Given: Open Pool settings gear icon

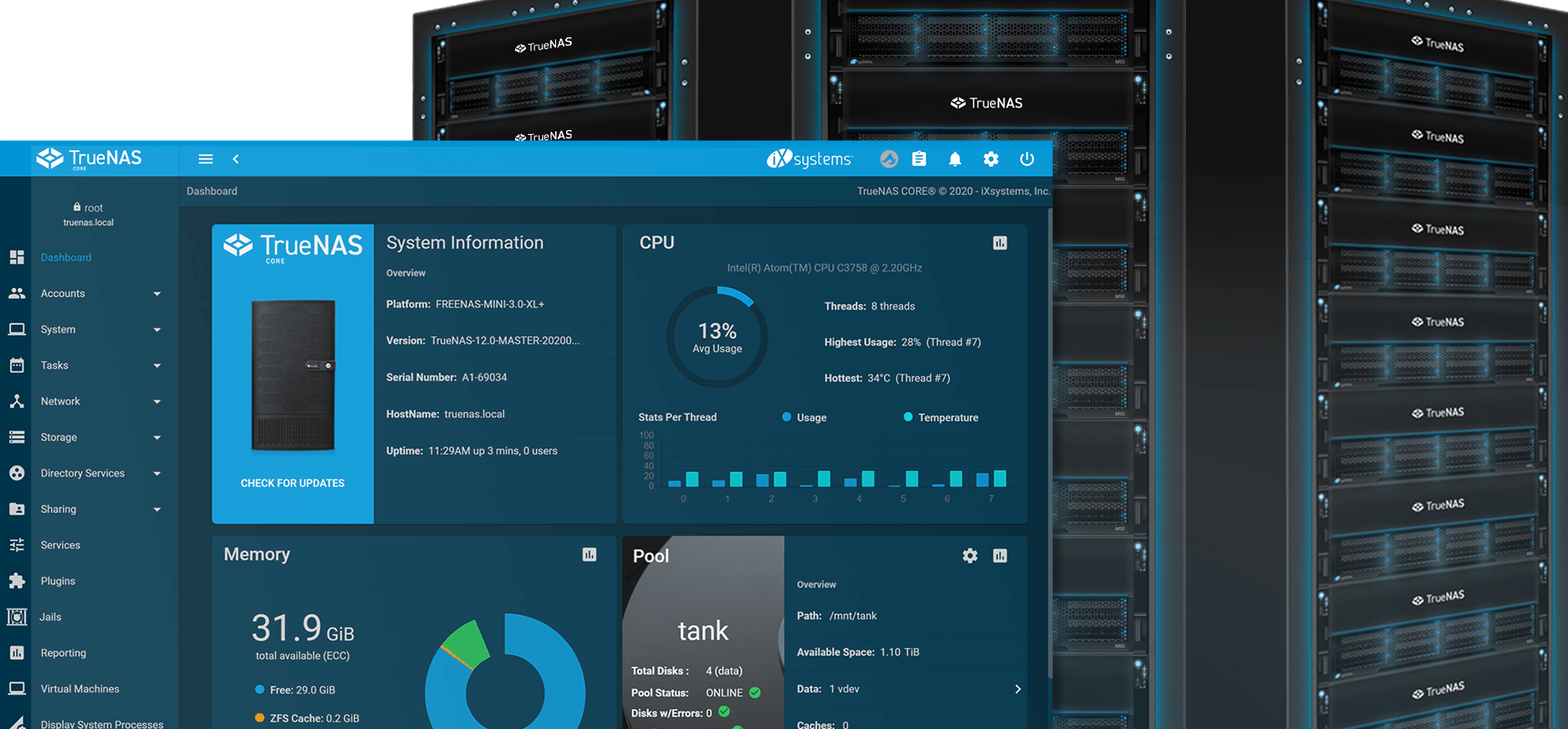Looking at the screenshot, I should point(970,556).
